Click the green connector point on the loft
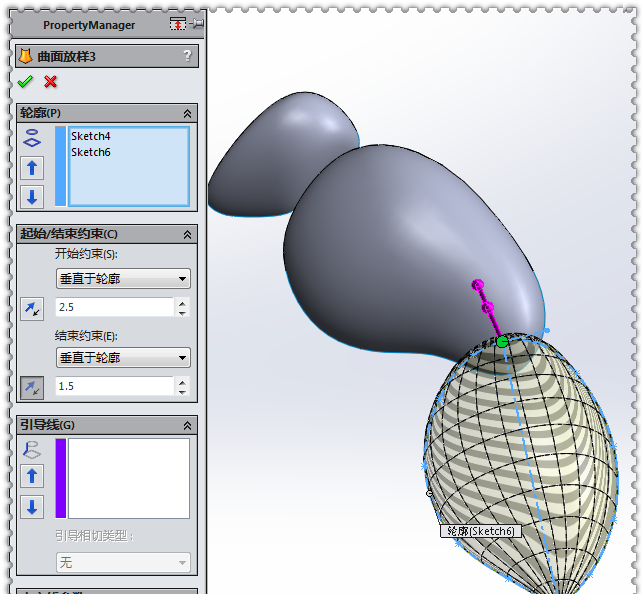644x594 pixels. click(x=502, y=342)
